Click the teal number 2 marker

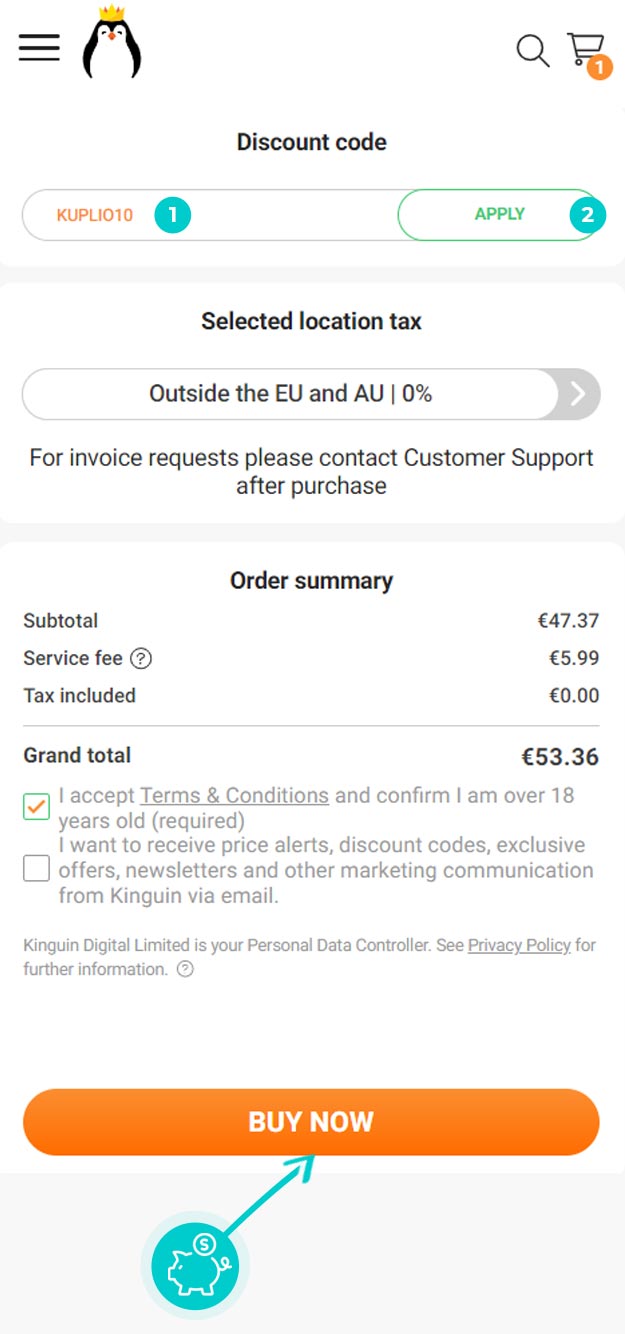point(587,214)
